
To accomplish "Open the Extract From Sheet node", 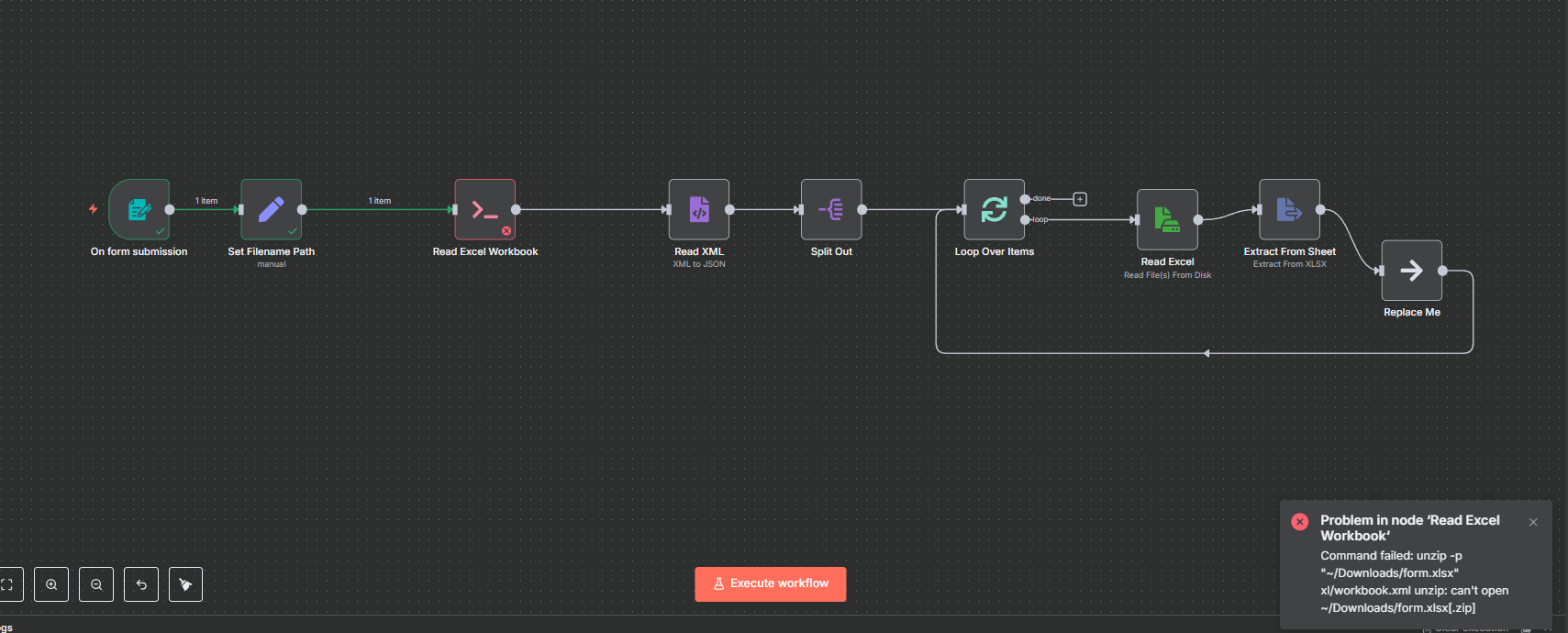I will pyautogui.click(x=1289, y=209).
